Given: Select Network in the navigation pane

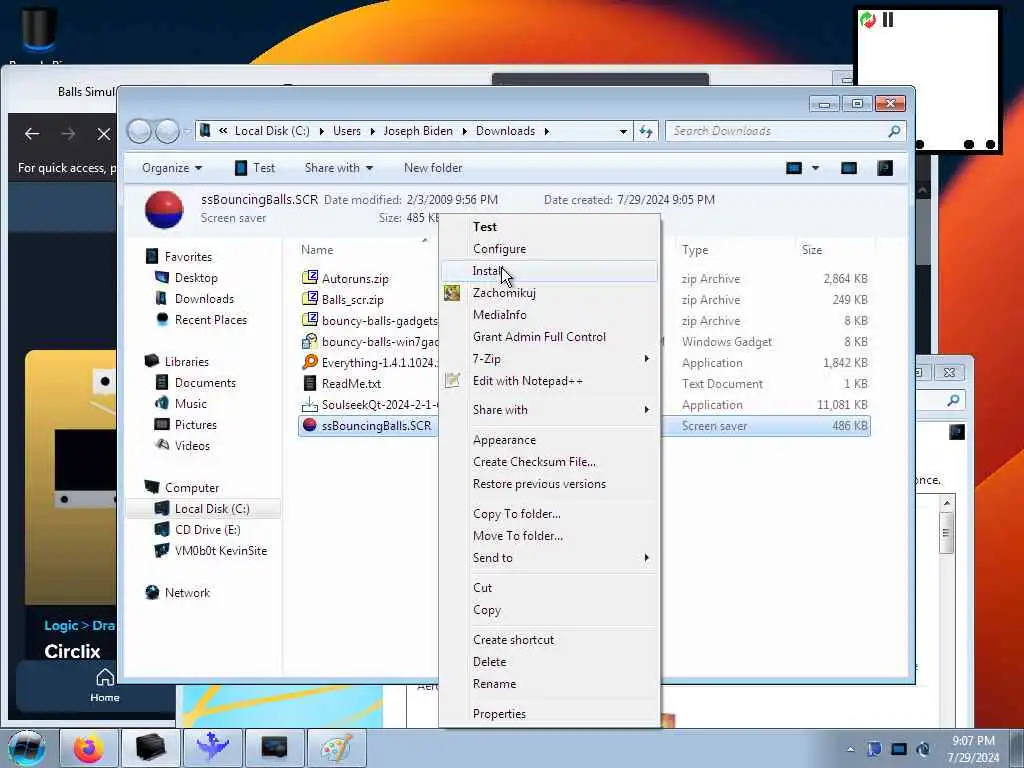Looking at the screenshot, I should pyautogui.click(x=187, y=592).
